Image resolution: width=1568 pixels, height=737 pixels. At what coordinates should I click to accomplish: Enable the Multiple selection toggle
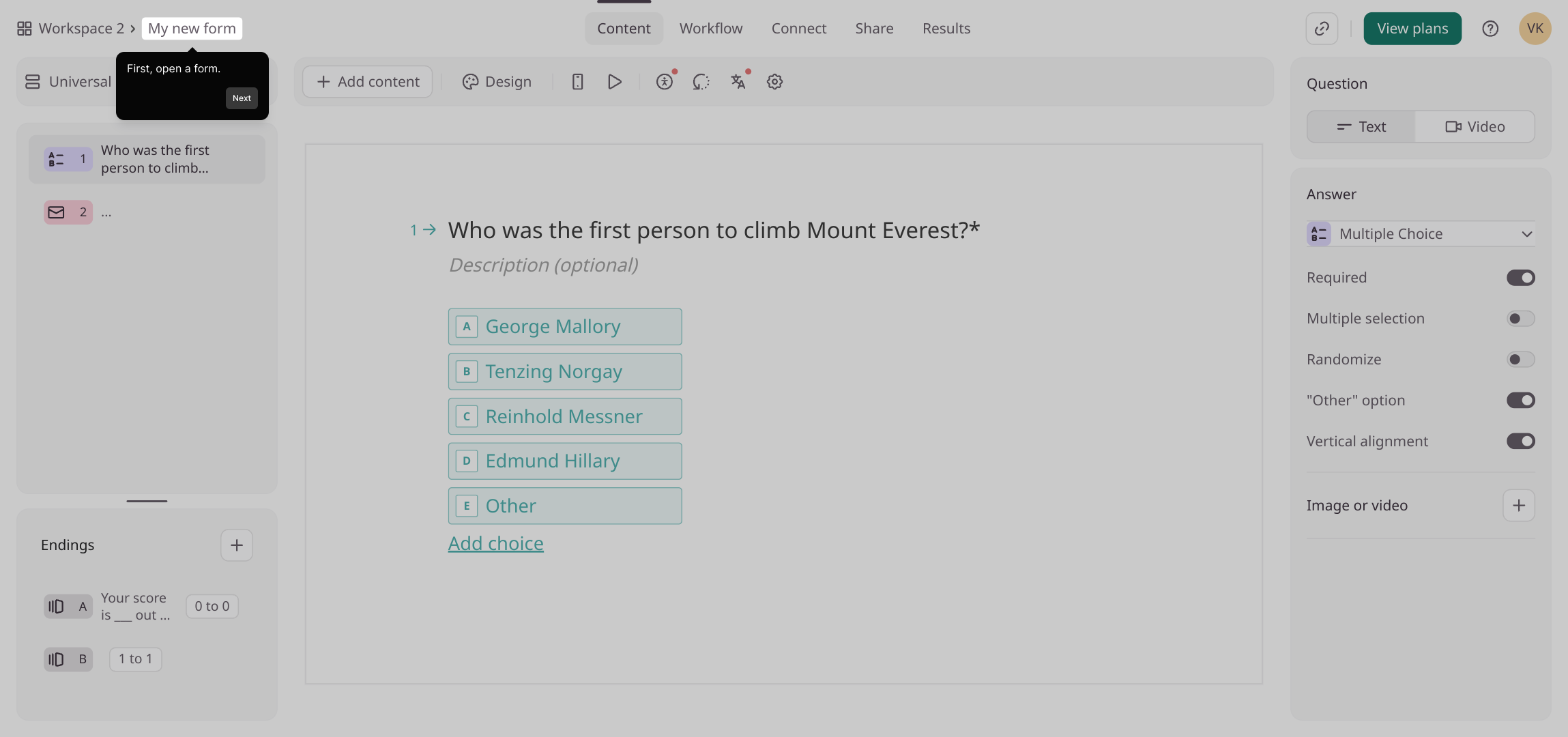[x=1520, y=319]
